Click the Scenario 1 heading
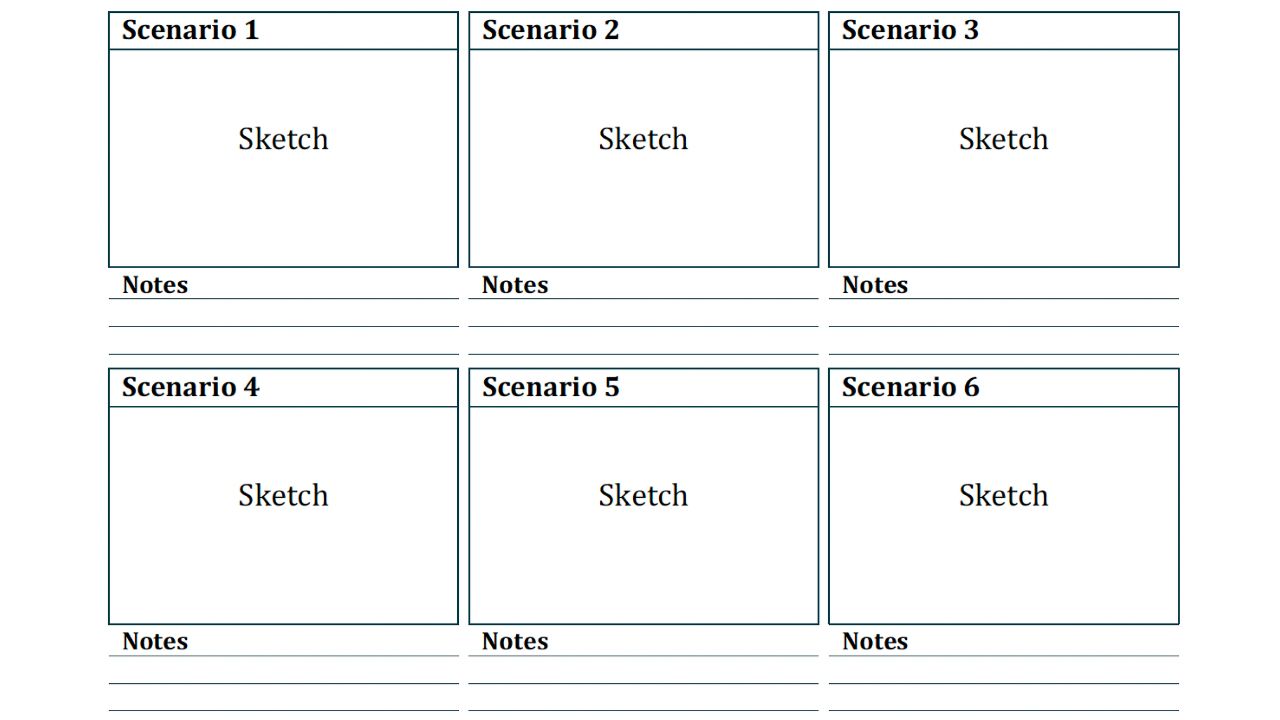Image resolution: width=1280 pixels, height=720 pixels. pyautogui.click(x=190, y=30)
